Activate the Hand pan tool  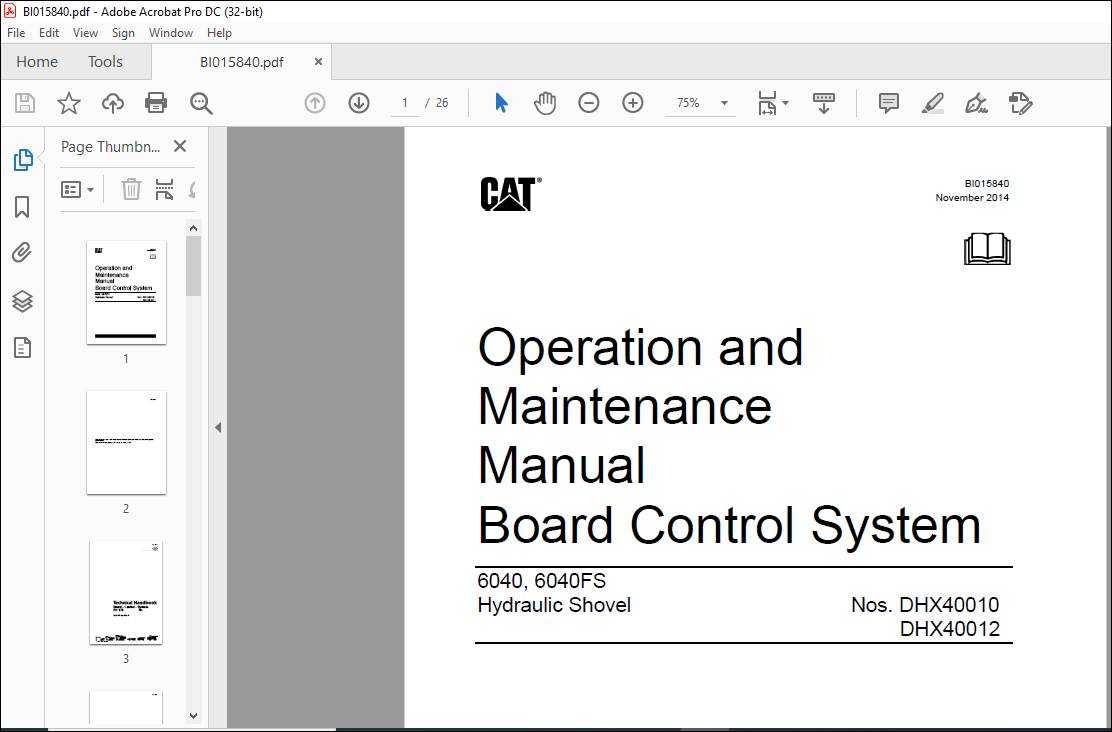[x=545, y=104]
